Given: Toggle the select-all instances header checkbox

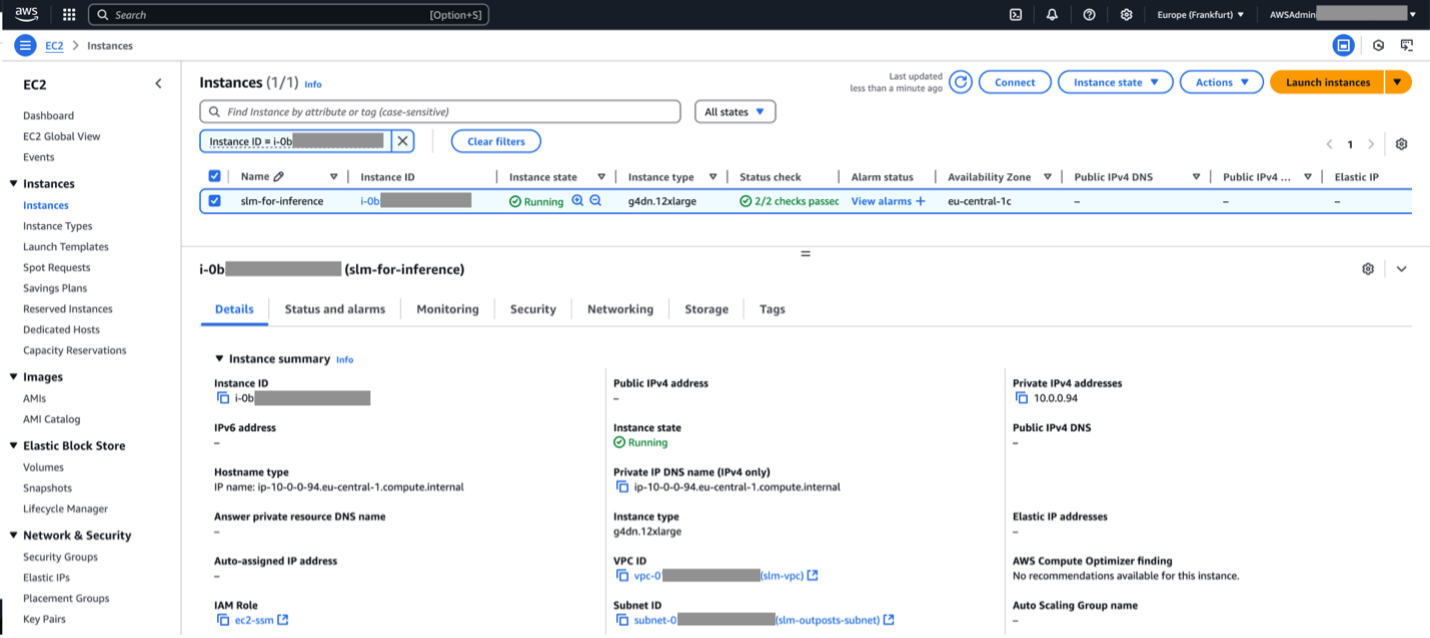Looking at the screenshot, I should [214, 177].
